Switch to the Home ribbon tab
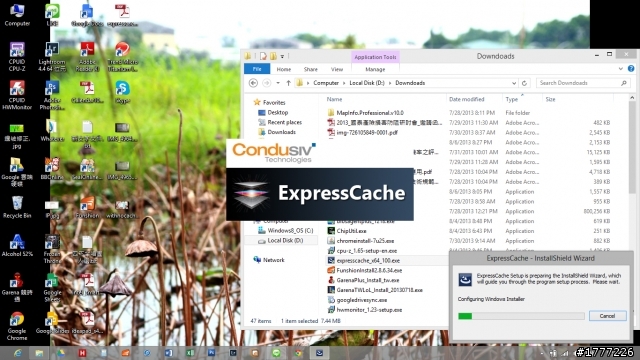Image resolution: width=640 pixels, height=360 pixels. pos(284,69)
